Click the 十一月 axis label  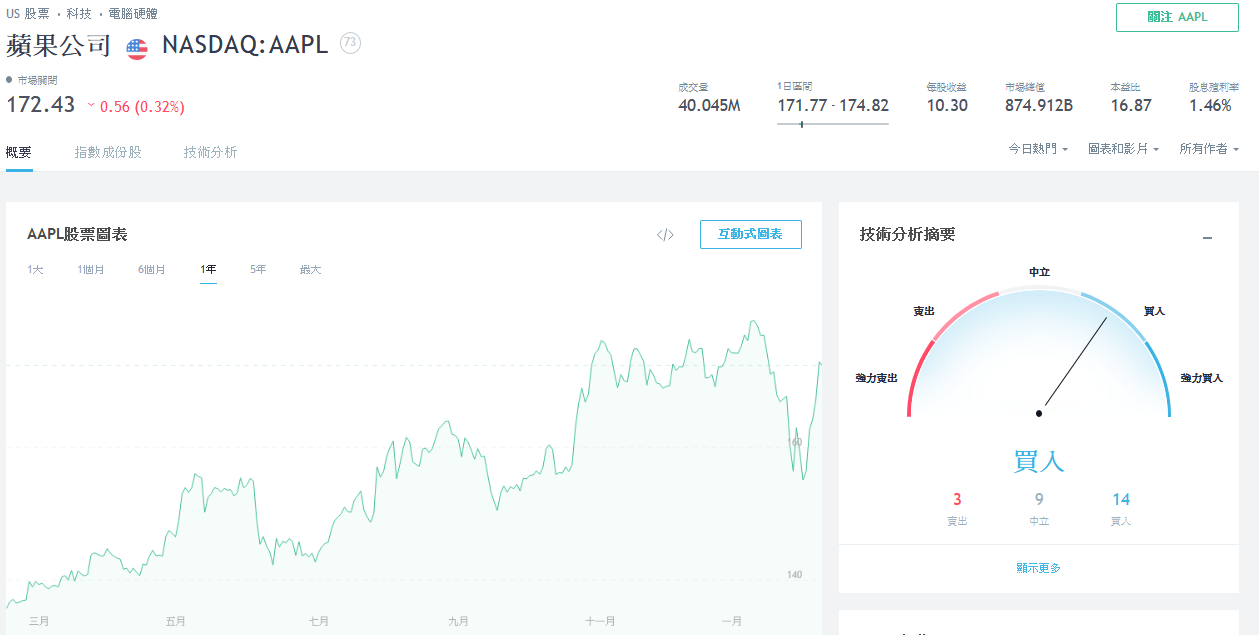600,621
